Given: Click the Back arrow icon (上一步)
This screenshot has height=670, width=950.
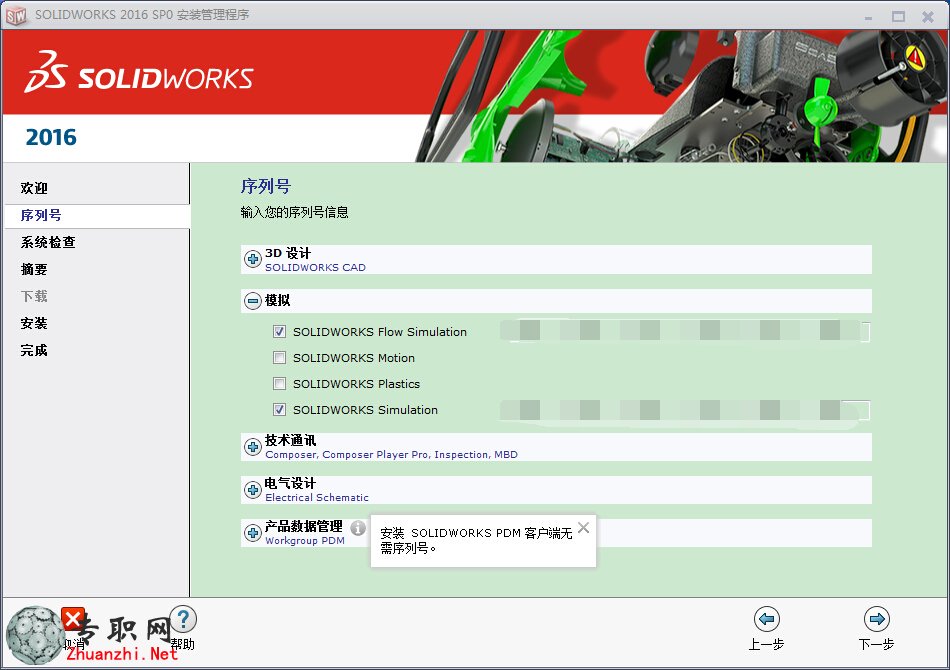Looking at the screenshot, I should click(766, 619).
